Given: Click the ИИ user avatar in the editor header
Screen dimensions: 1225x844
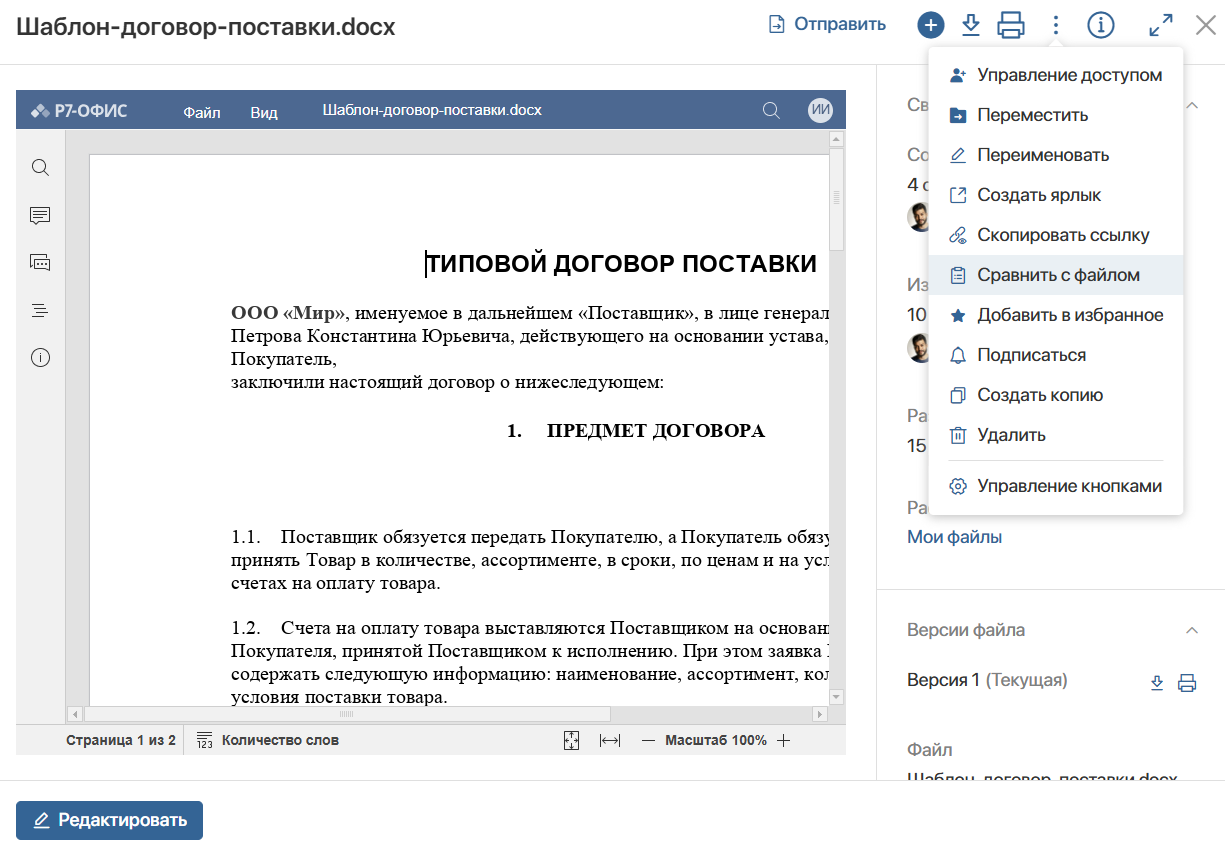Looking at the screenshot, I should coord(820,110).
